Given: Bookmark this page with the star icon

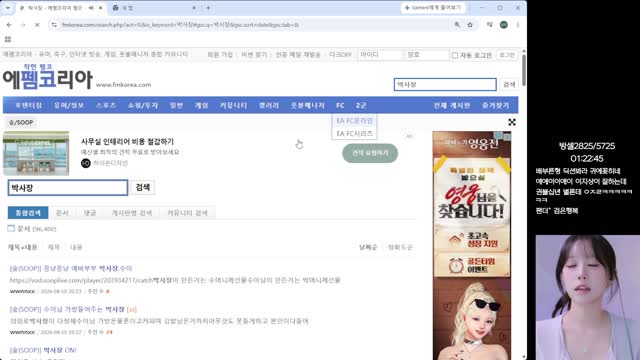Looking at the screenshot, I should pyautogui.click(x=470, y=25).
